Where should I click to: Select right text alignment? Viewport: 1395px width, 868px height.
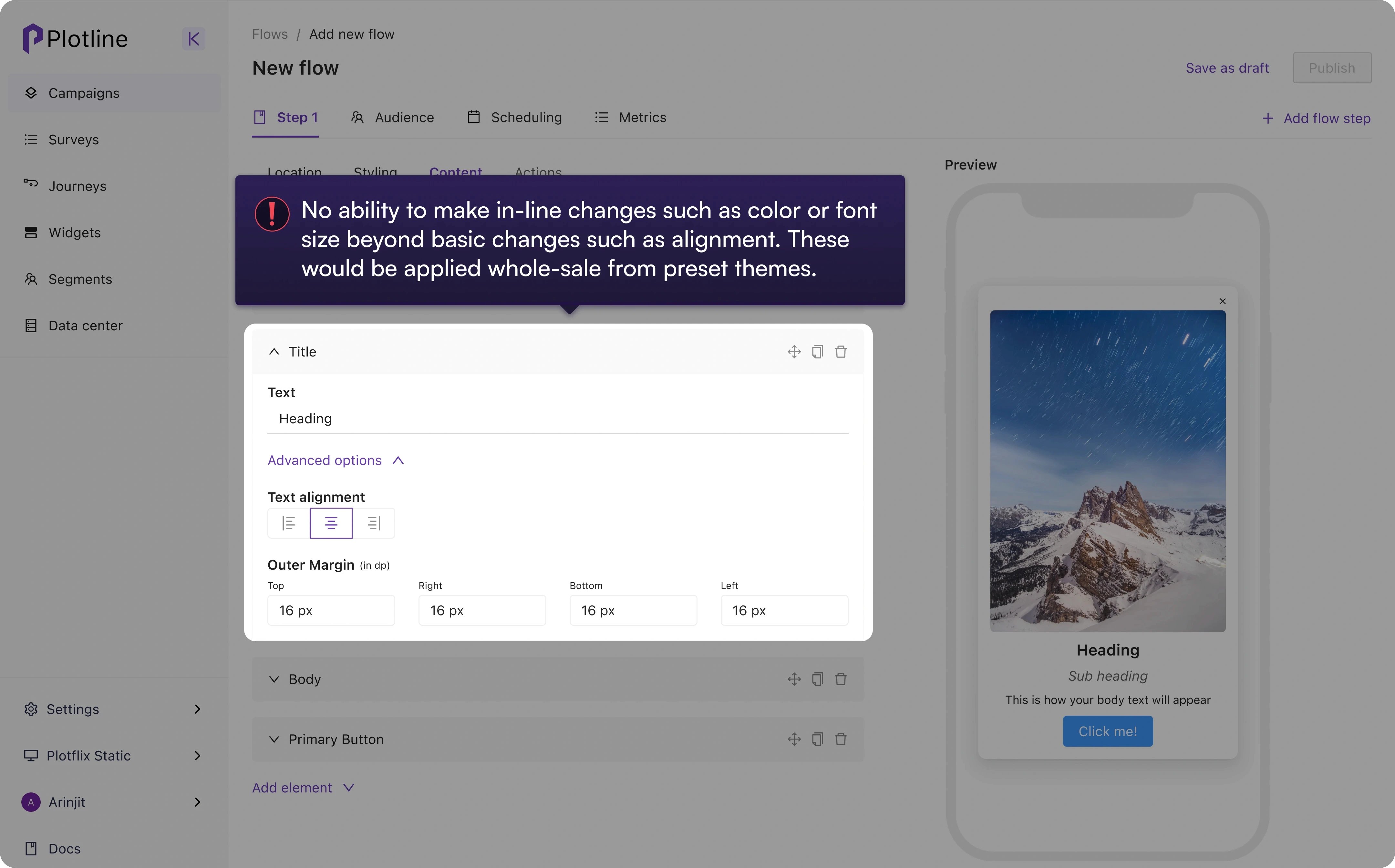coord(374,523)
